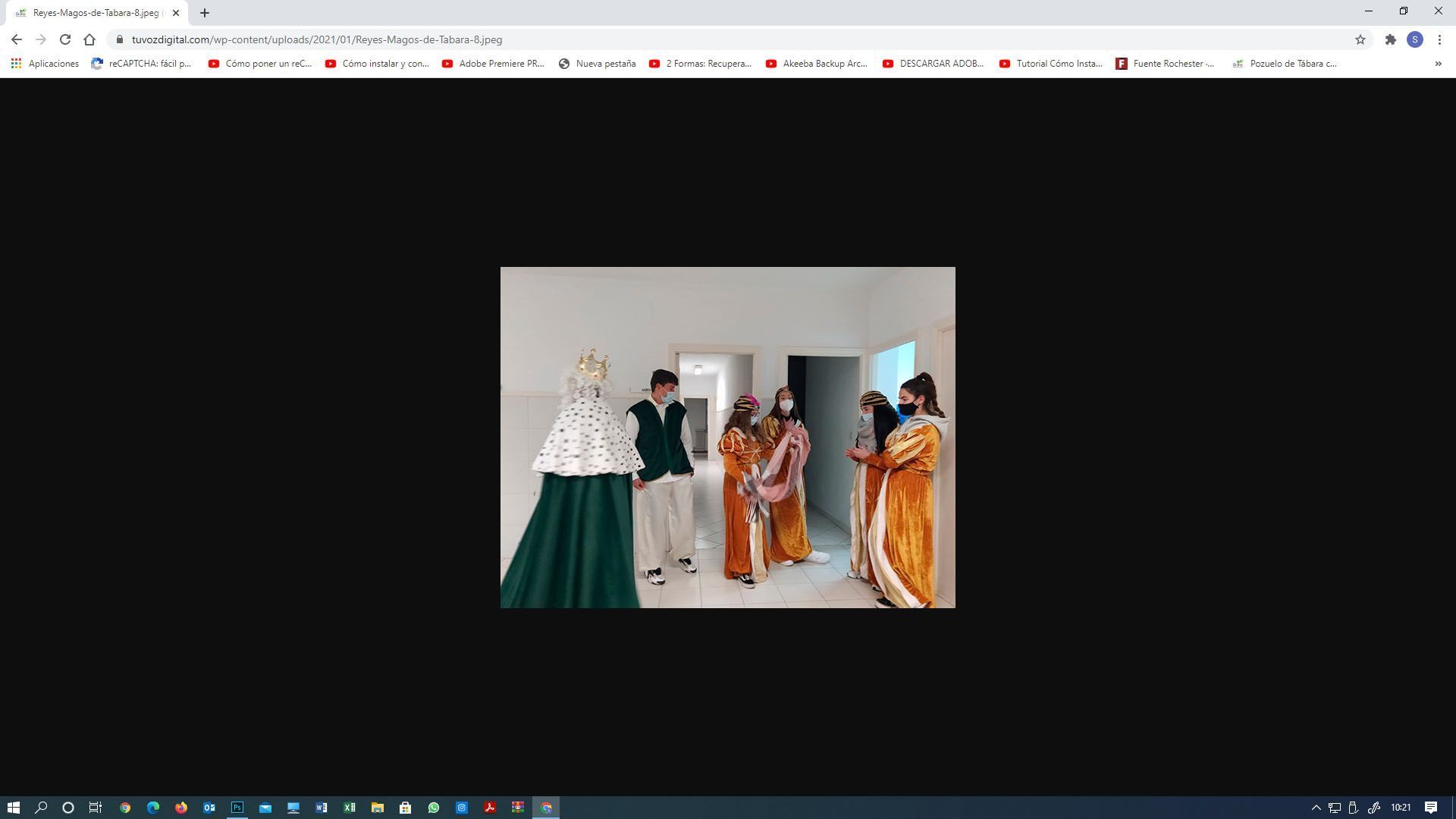
Task: View site information via the lock icon
Action: tap(120, 39)
